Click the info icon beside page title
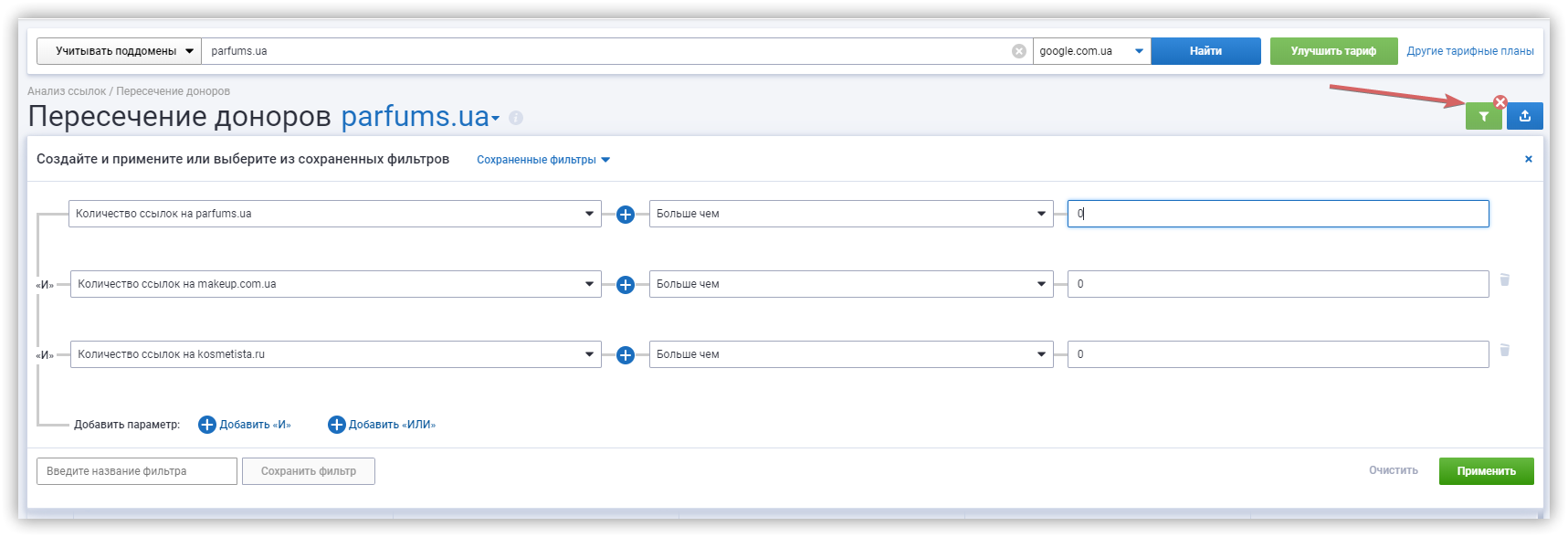 pyautogui.click(x=516, y=118)
